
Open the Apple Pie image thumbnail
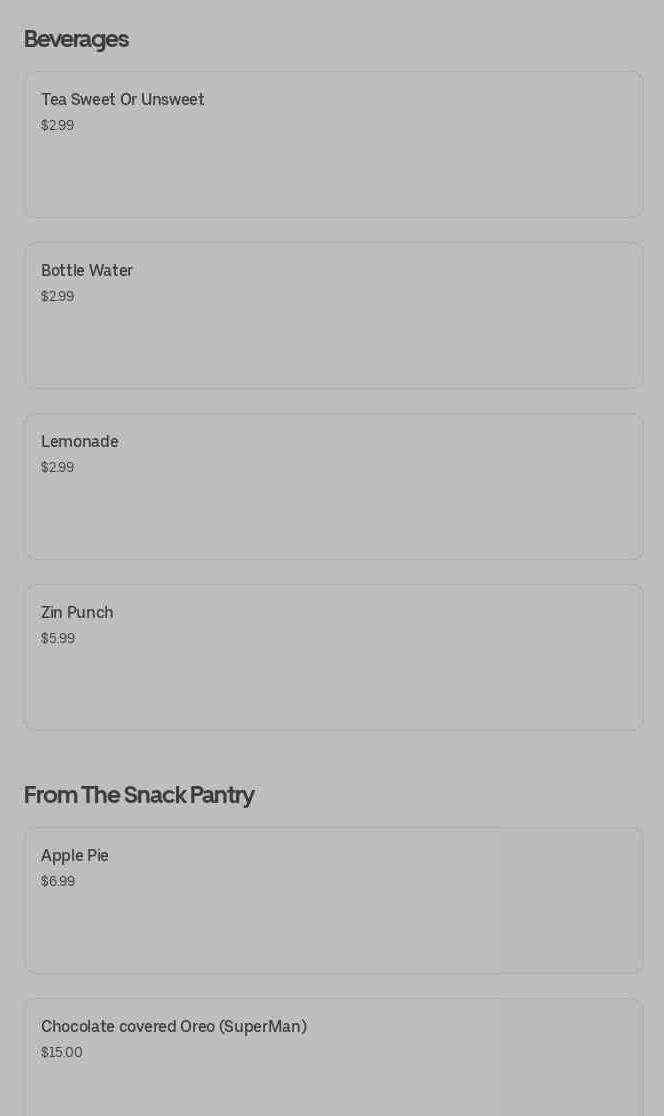tap(571, 900)
